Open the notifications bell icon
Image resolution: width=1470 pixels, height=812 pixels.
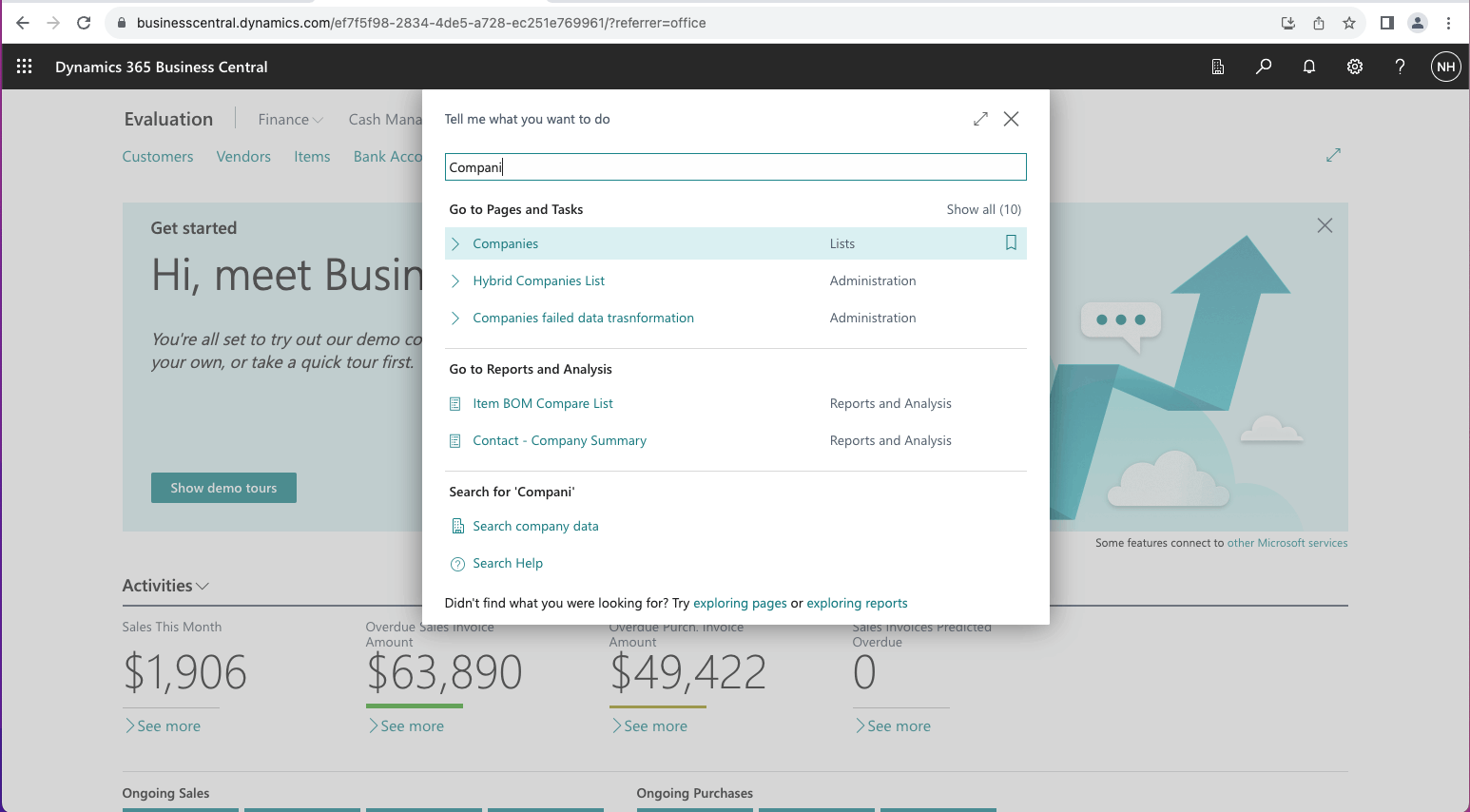coord(1309,67)
